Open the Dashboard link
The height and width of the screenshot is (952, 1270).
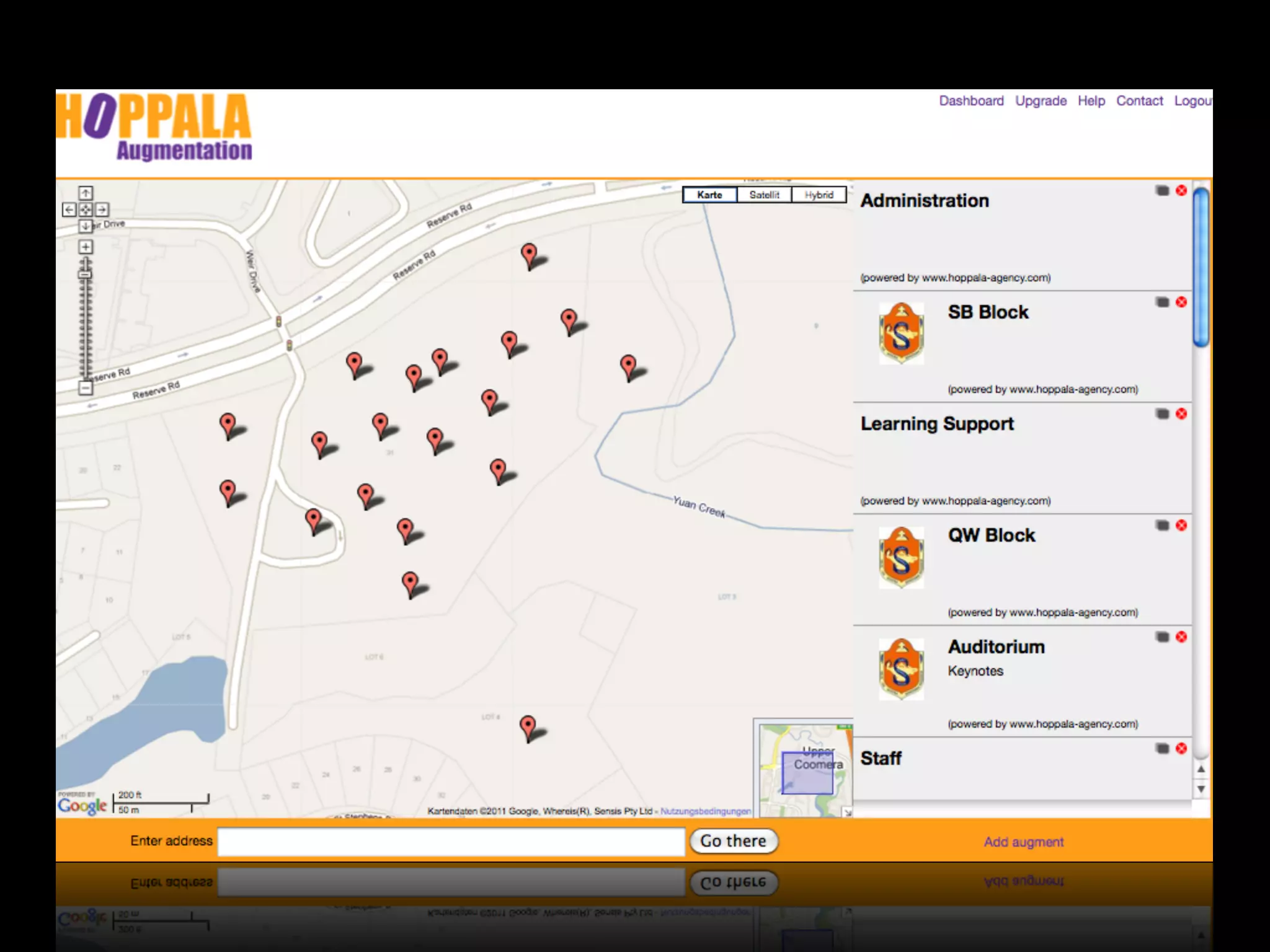tap(970, 100)
